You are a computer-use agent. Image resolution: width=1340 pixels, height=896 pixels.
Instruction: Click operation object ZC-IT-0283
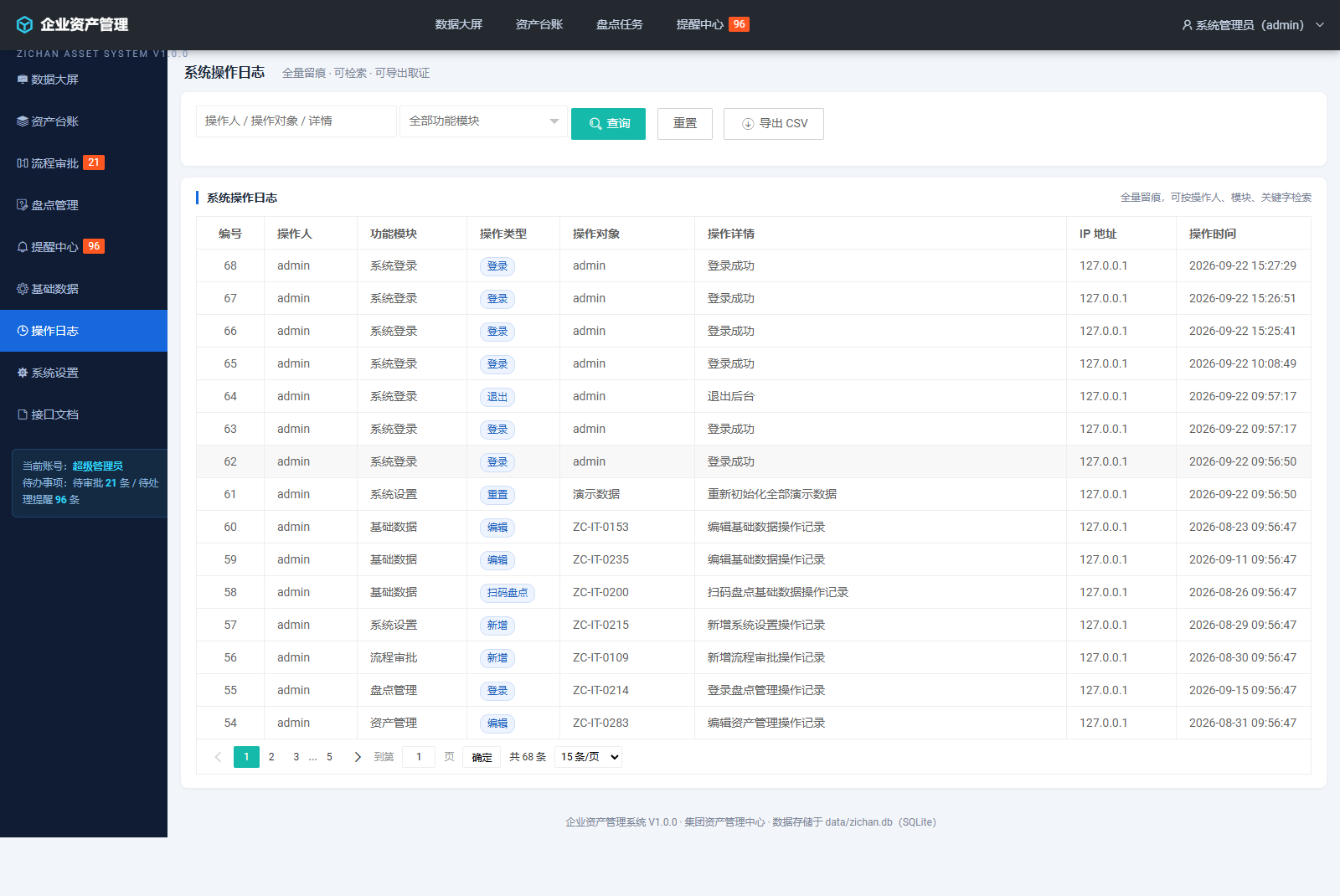pyautogui.click(x=600, y=723)
